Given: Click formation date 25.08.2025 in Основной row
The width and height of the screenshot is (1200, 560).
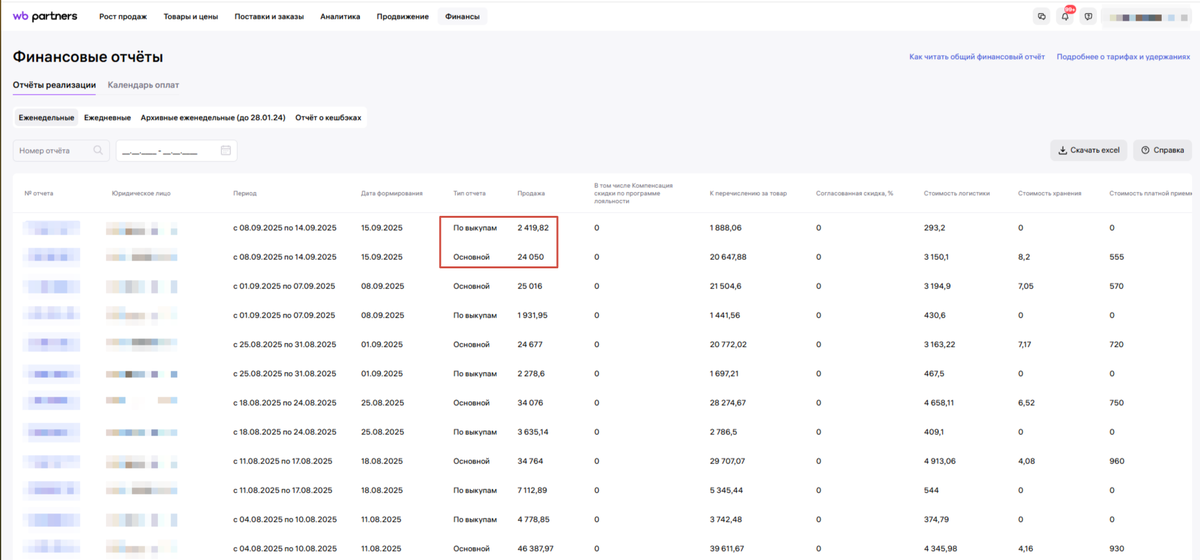Looking at the screenshot, I should coord(383,403).
